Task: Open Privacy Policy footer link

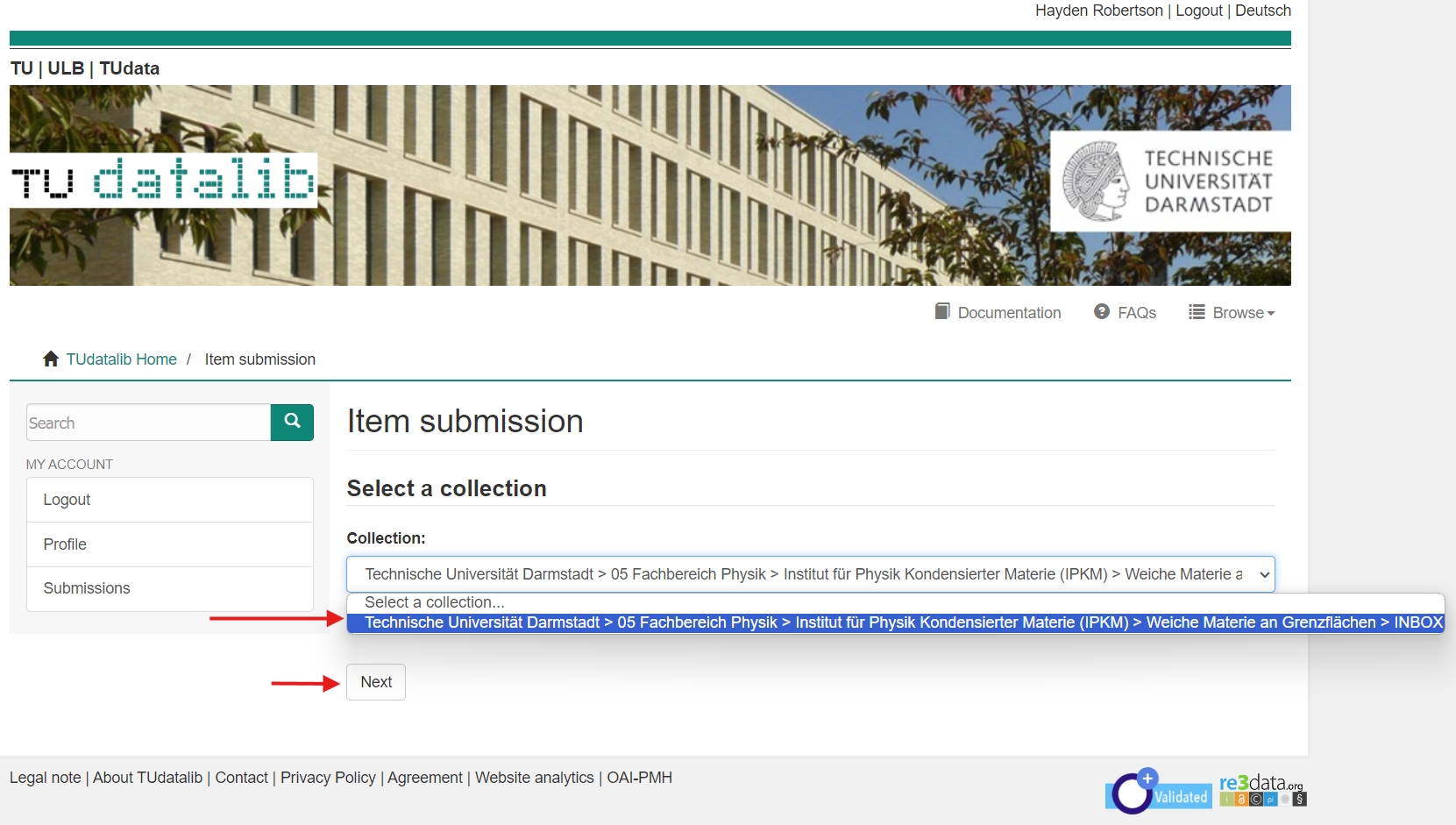Action: pyautogui.click(x=328, y=778)
